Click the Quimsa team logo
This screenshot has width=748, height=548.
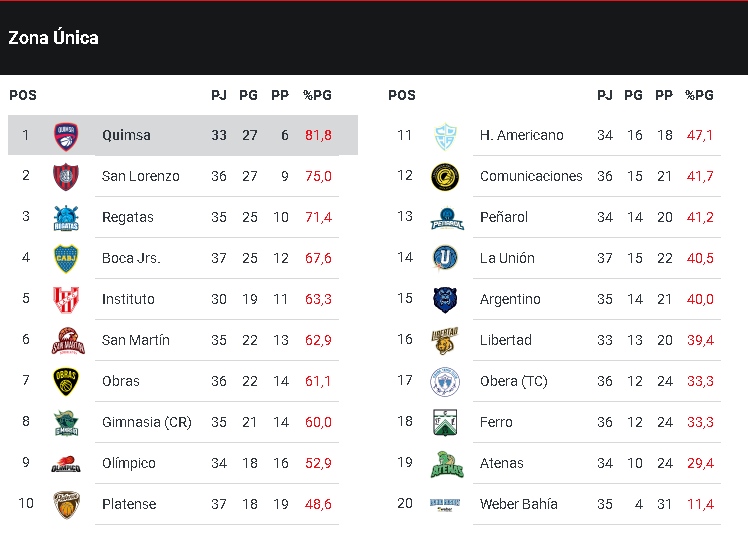click(x=66, y=135)
